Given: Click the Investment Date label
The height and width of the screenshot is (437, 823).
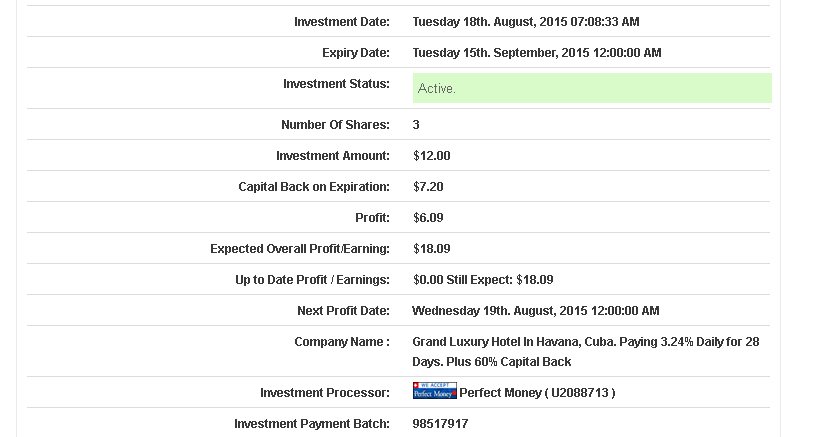Looking at the screenshot, I should click(x=341, y=22).
